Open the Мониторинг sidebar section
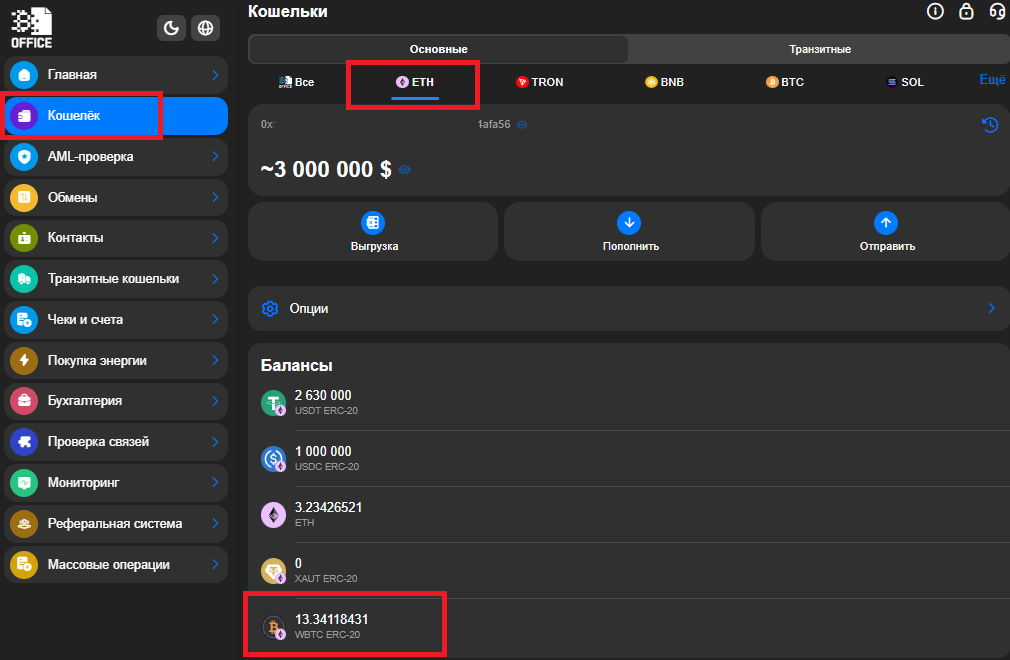 (x=116, y=482)
